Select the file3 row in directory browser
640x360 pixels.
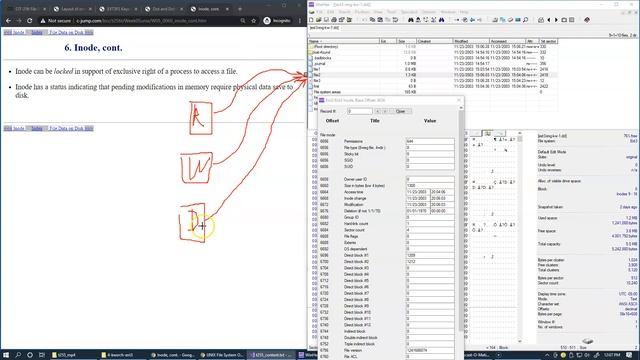tap(433, 81)
